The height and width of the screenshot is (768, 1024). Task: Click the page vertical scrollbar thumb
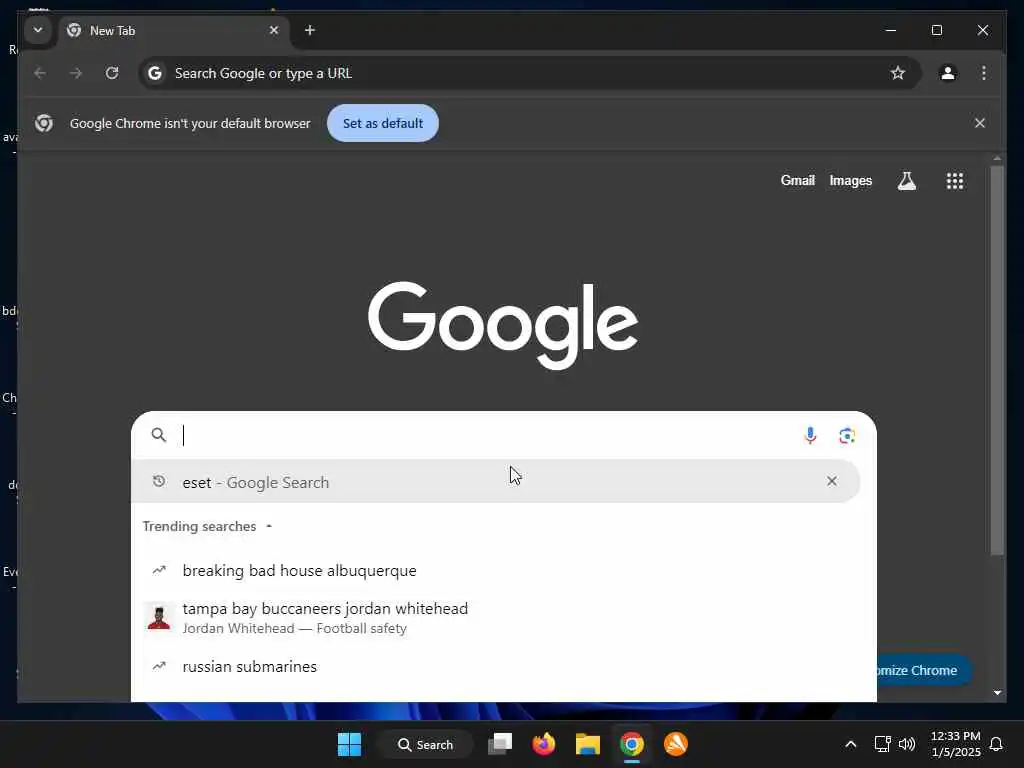(997, 360)
